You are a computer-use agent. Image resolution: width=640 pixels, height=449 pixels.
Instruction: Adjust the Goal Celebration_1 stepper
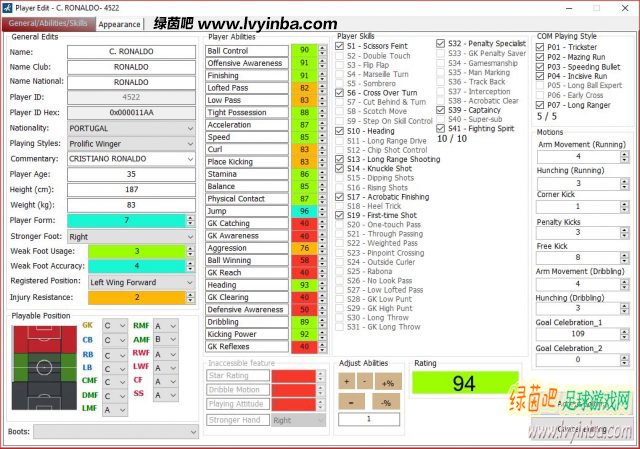pyautogui.click(x=624, y=334)
